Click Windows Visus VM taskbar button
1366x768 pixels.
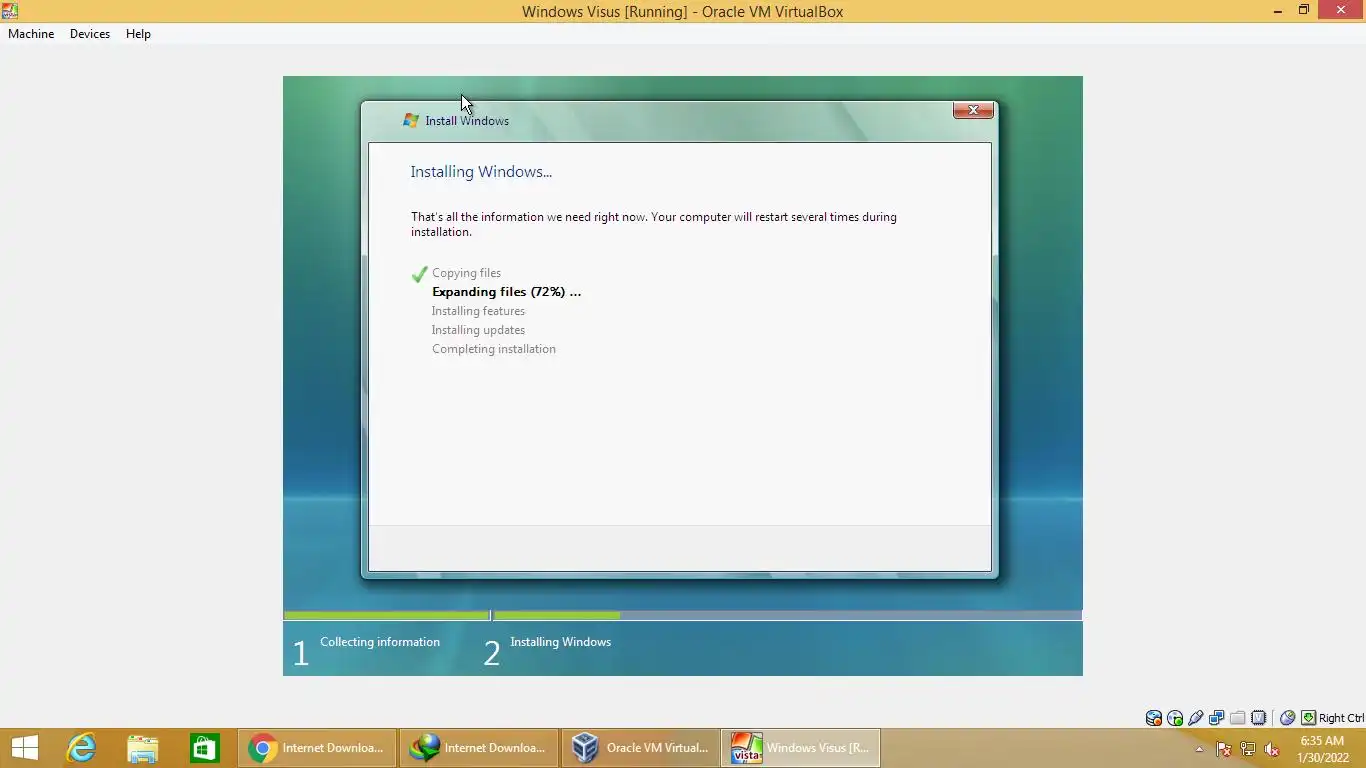(801, 748)
